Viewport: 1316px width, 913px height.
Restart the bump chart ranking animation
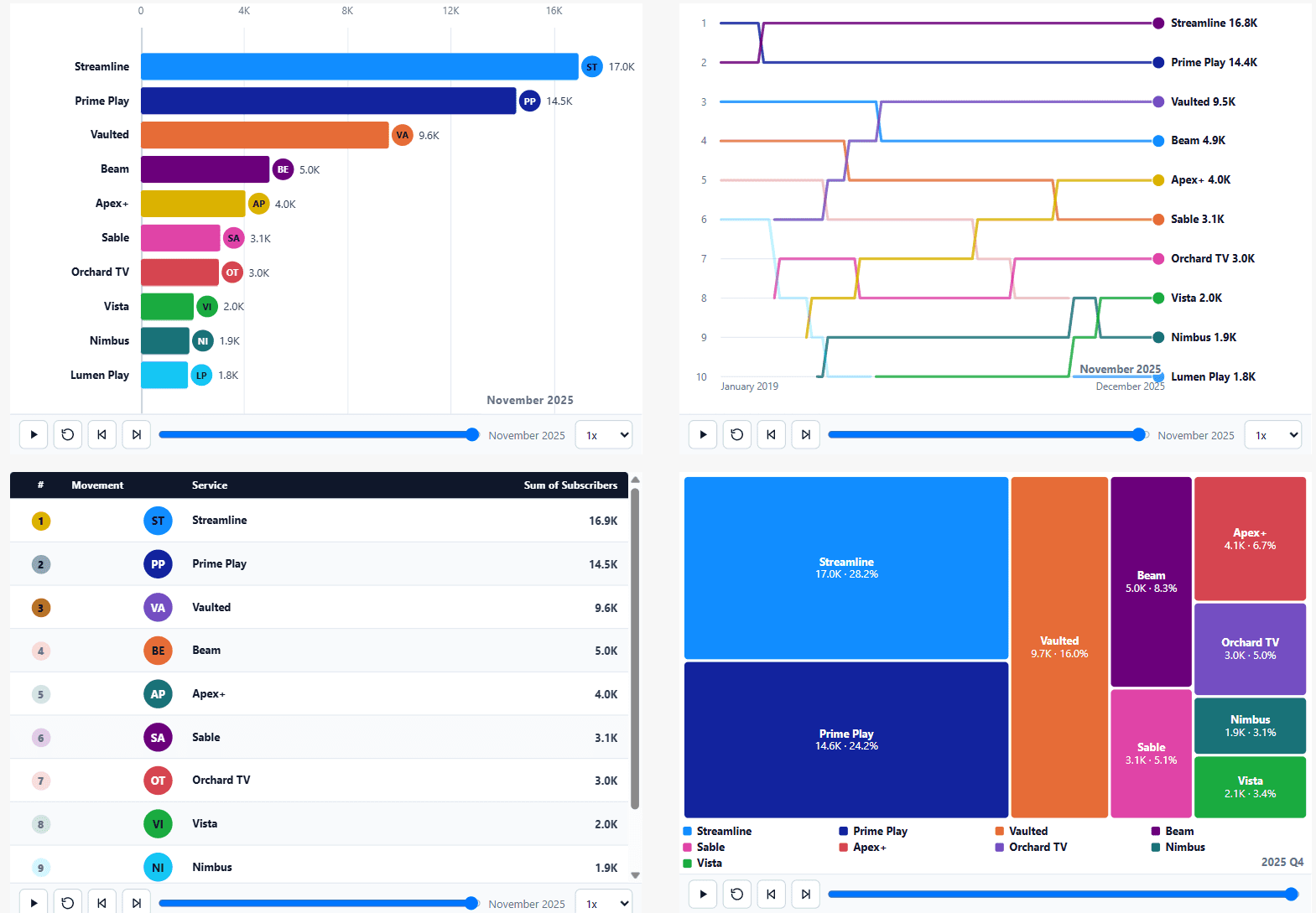pos(737,434)
